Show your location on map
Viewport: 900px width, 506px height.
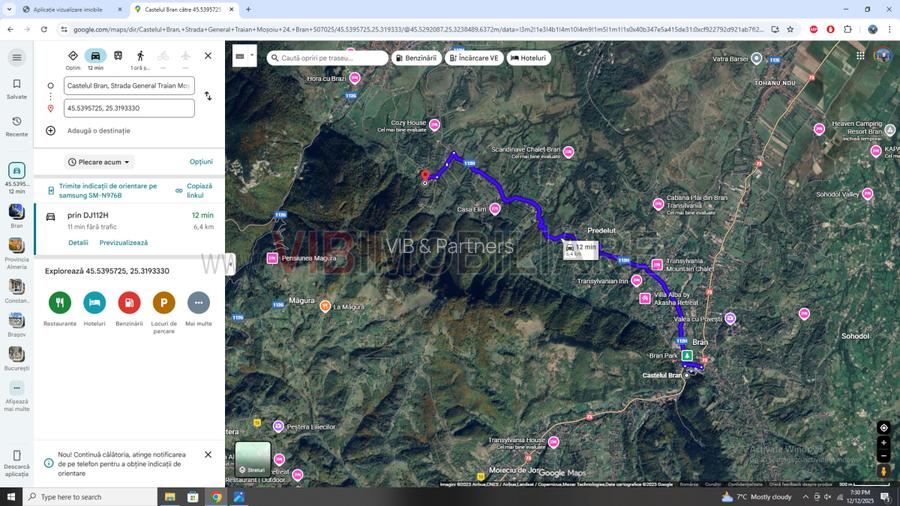pos(883,428)
